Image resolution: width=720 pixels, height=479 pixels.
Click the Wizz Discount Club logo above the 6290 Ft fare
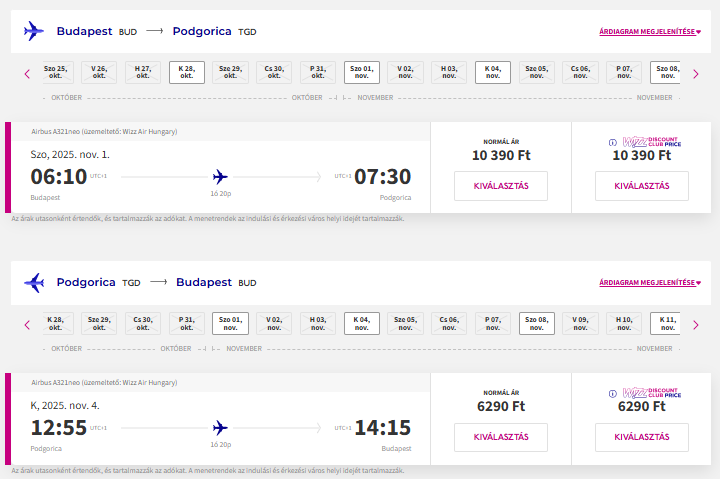coord(652,393)
